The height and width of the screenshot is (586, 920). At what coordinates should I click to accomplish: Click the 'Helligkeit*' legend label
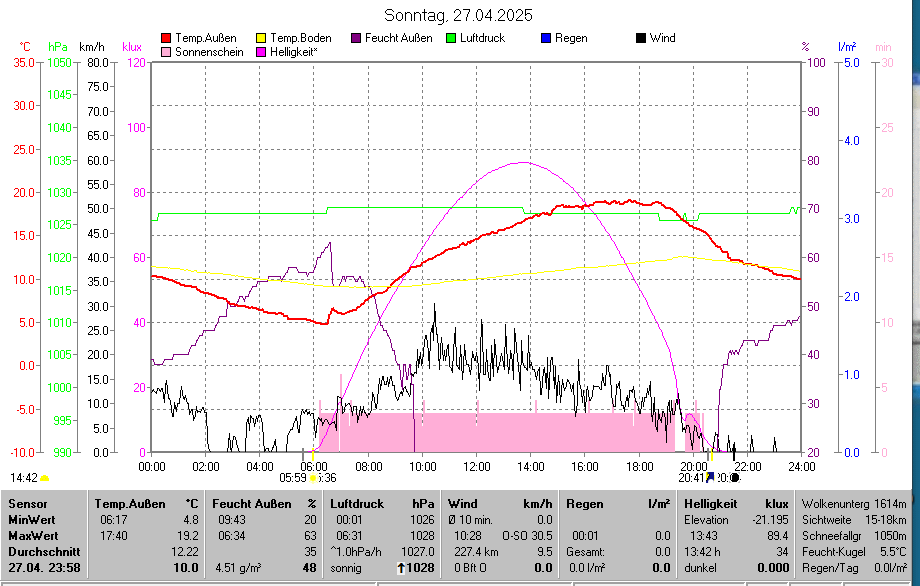tap(293, 52)
